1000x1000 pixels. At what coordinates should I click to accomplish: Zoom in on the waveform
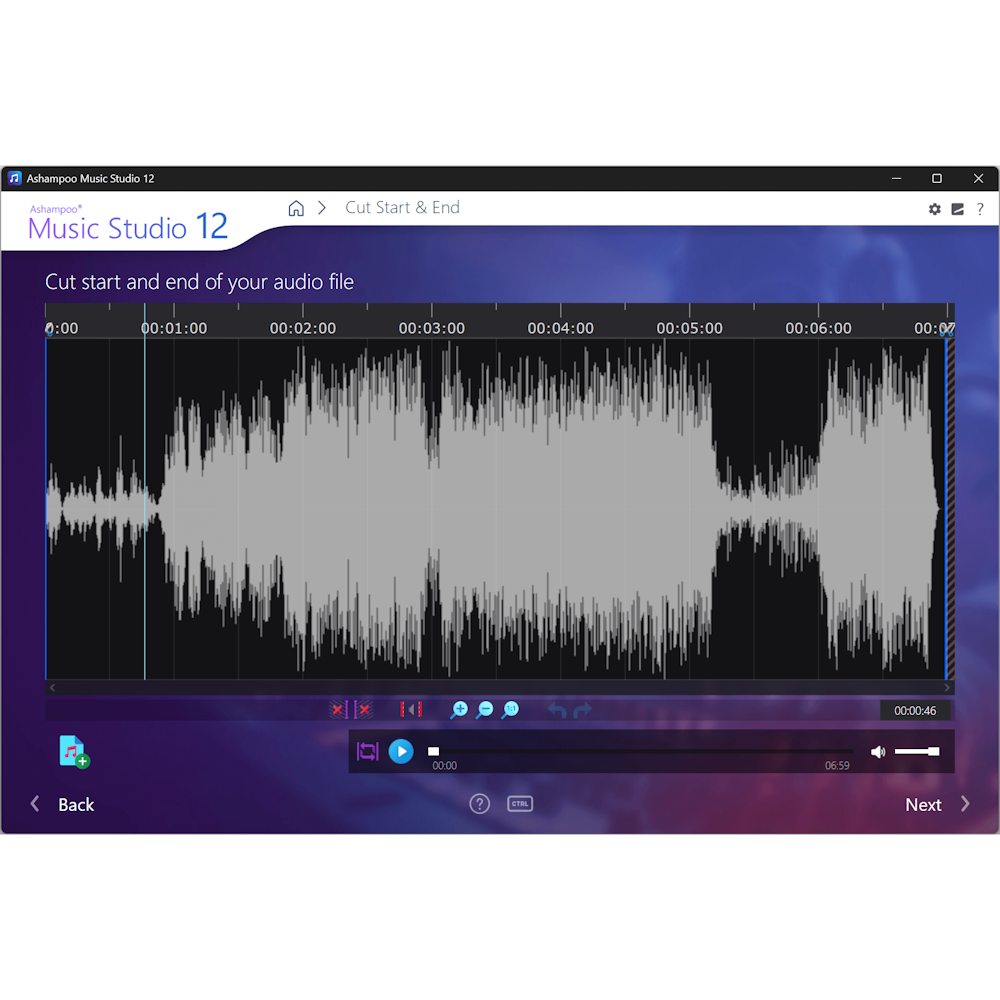click(x=459, y=710)
